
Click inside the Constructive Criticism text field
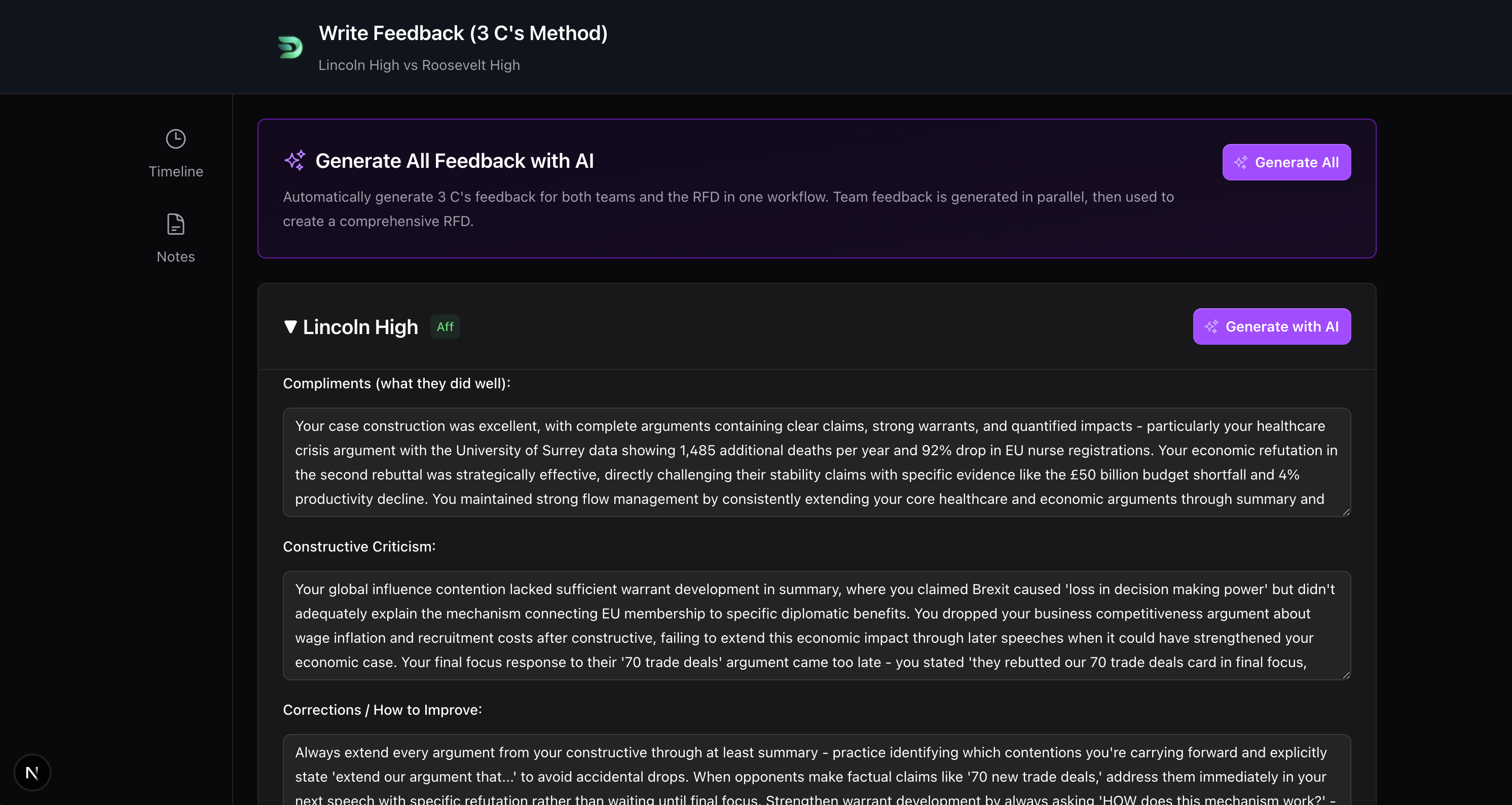(816, 626)
